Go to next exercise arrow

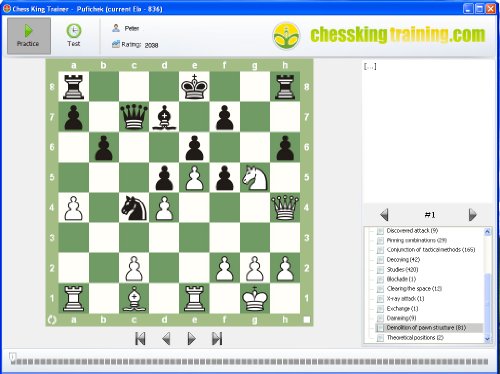473,215
